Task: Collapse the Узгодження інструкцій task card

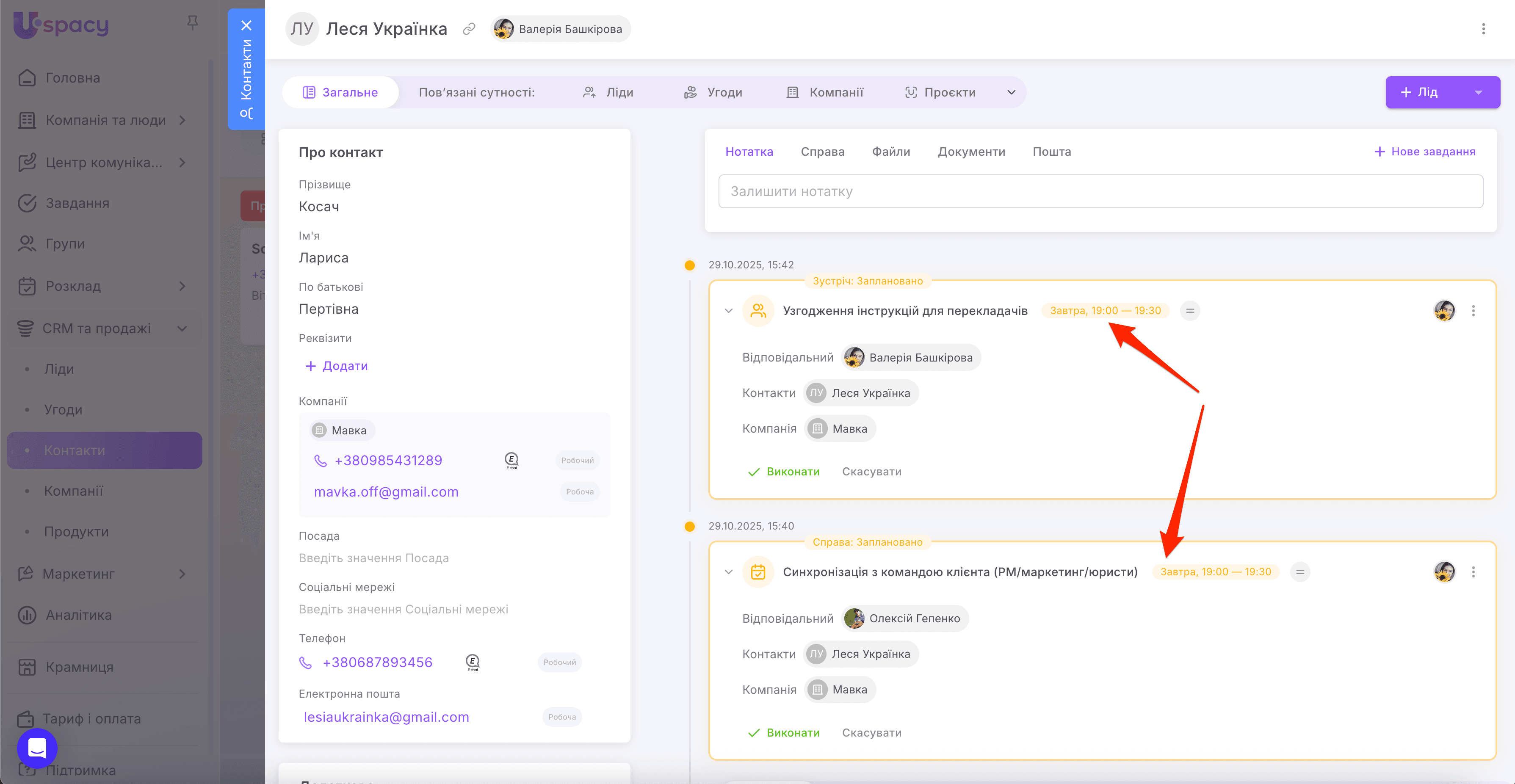Action: pyautogui.click(x=728, y=311)
